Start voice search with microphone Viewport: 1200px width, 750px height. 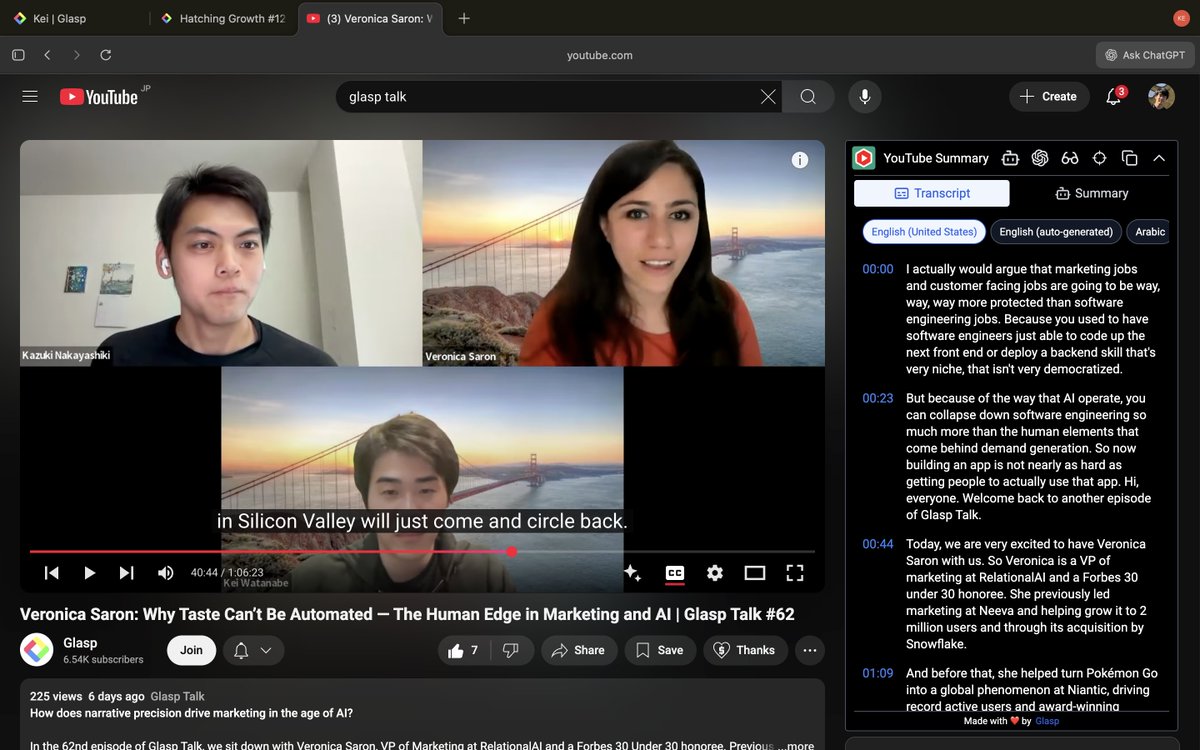click(865, 97)
